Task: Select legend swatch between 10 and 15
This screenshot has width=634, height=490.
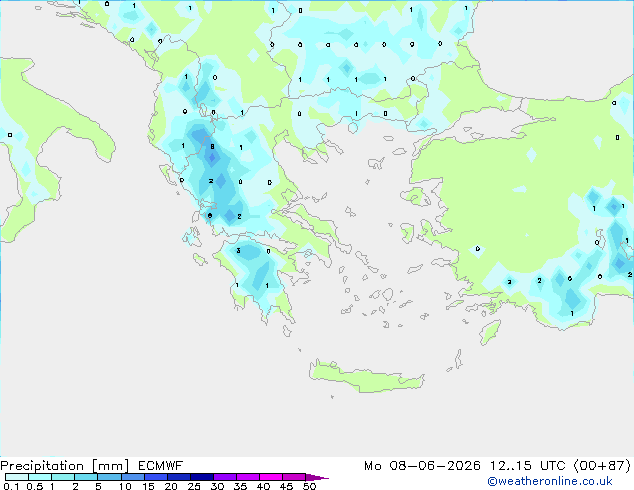Action: (x=132, y=477)
